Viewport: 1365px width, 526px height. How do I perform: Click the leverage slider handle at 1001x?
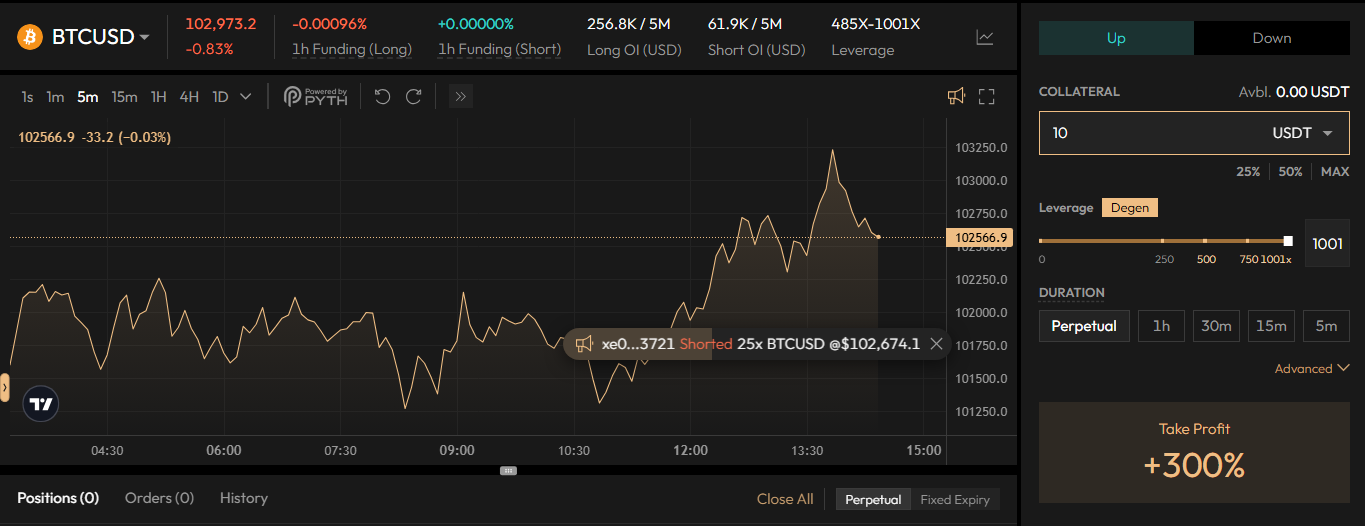[x=1288, y=241]
